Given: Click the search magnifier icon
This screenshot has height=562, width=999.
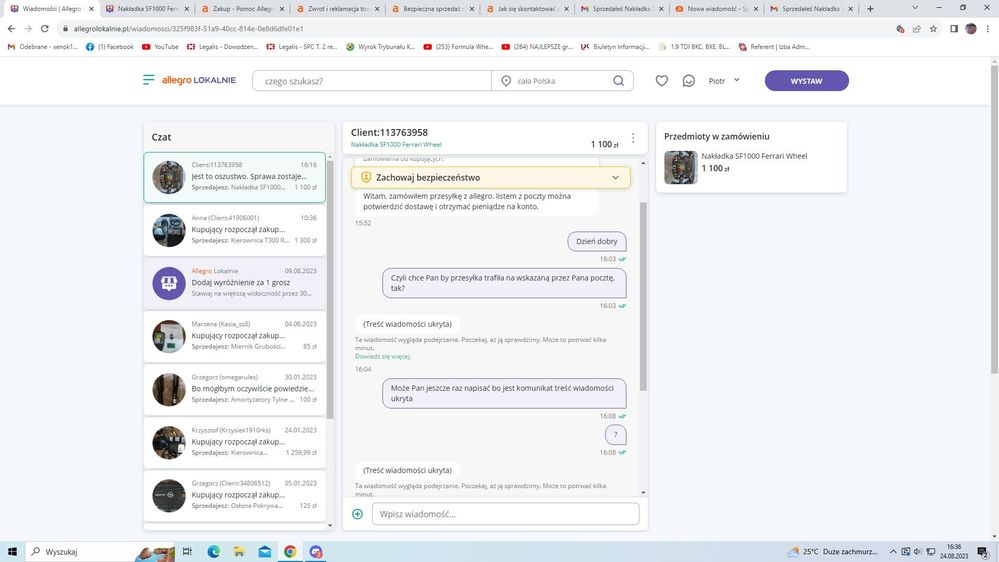Looking at the screenshot, I should click(x=619, y=81).
